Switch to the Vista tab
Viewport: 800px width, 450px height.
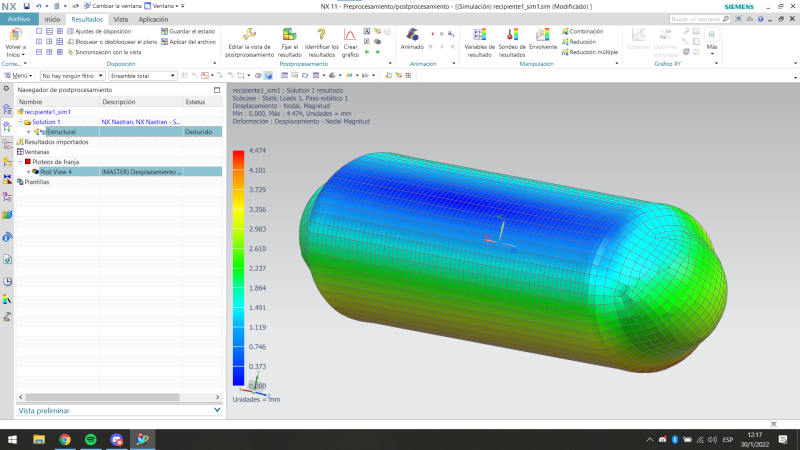click(120, 19)
